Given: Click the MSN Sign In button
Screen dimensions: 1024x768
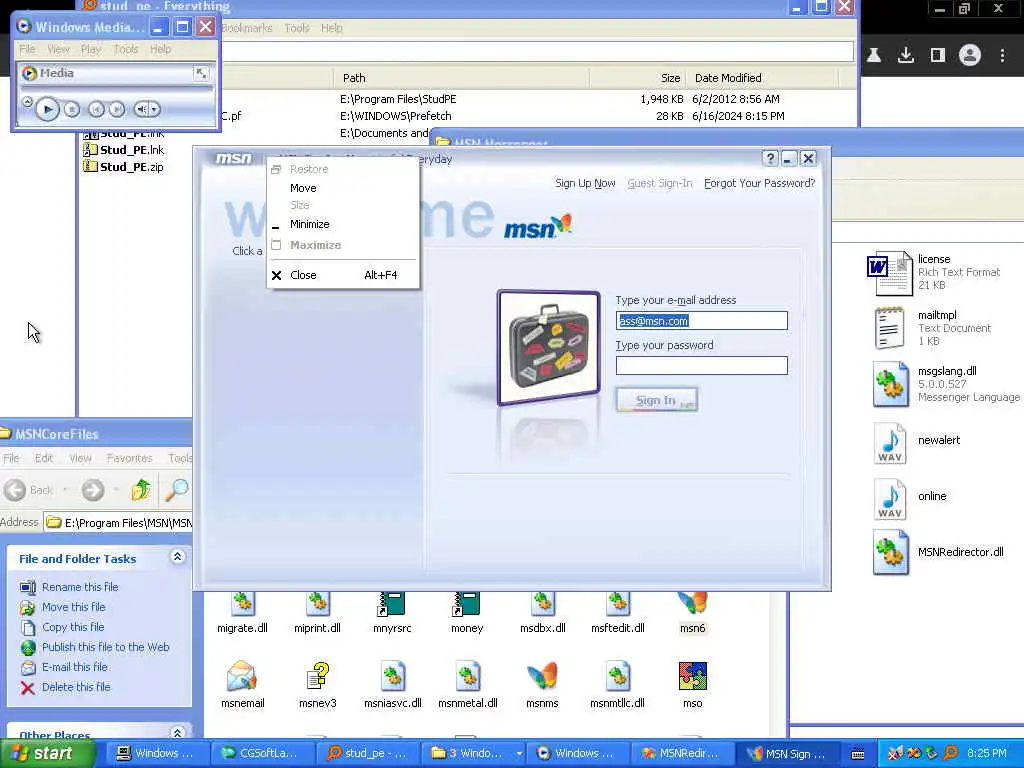Looking at the screenshot, I should (657, 400).
